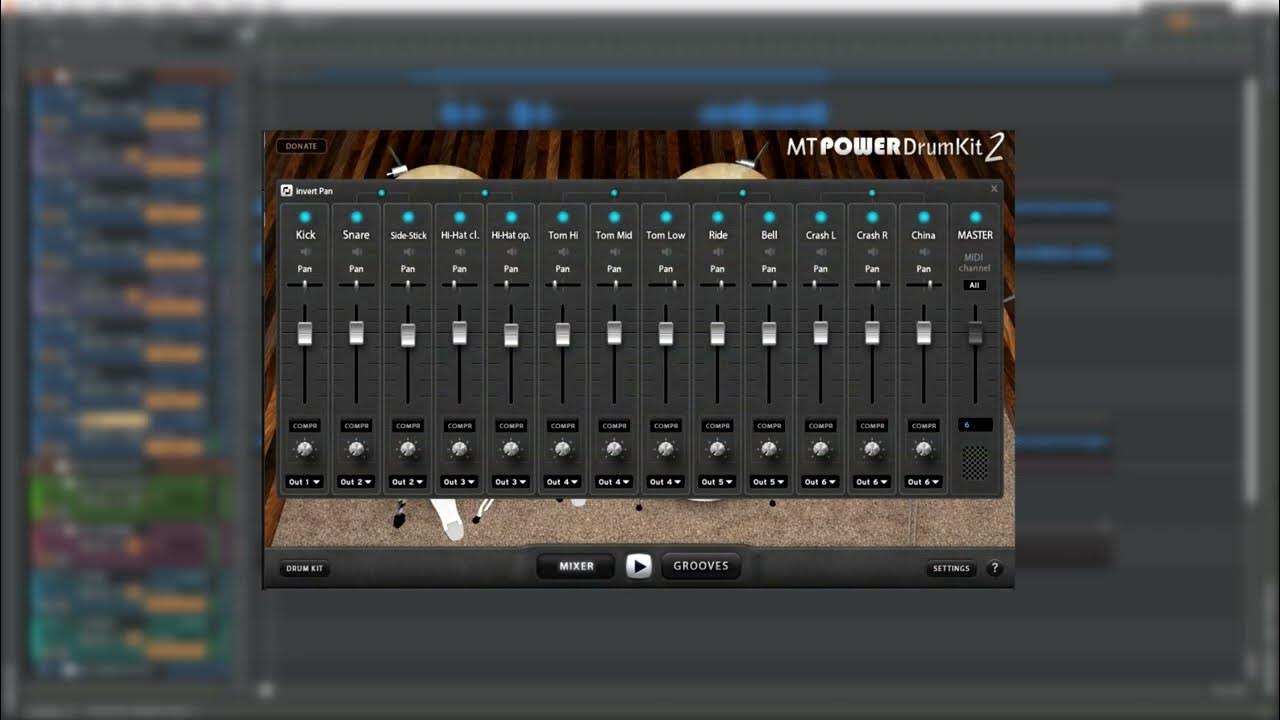This screenshot has width=1280, height=720.
Task: Open the China Out 6 output dropdown
Action: click(924, 482)
